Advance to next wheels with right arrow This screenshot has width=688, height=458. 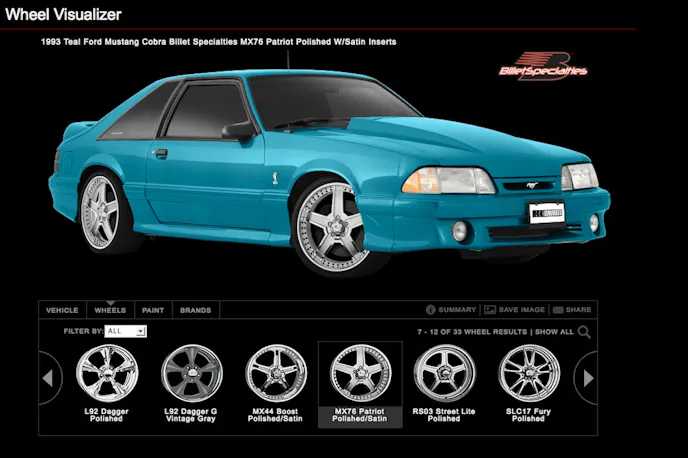[588, 378]
